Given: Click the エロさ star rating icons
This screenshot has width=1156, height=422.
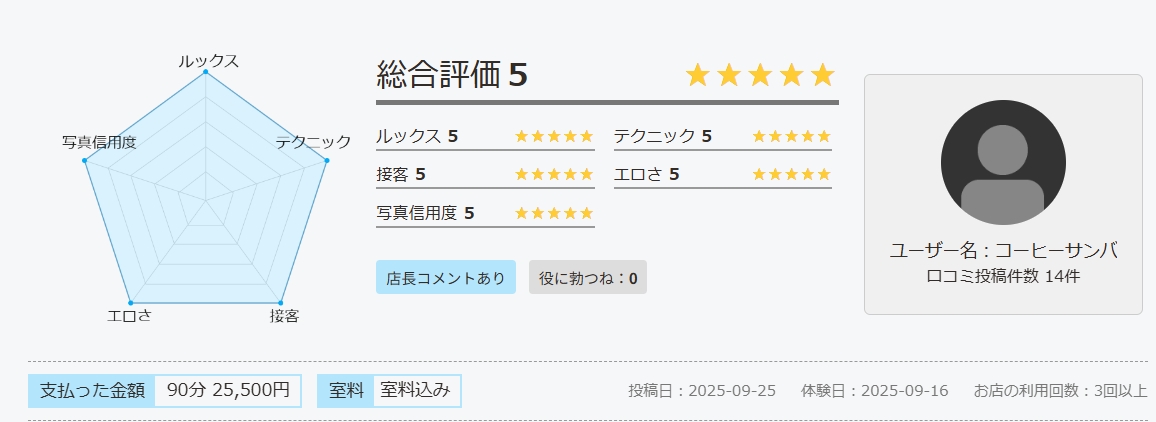Looking at the screenshot, I should [791, 174].
